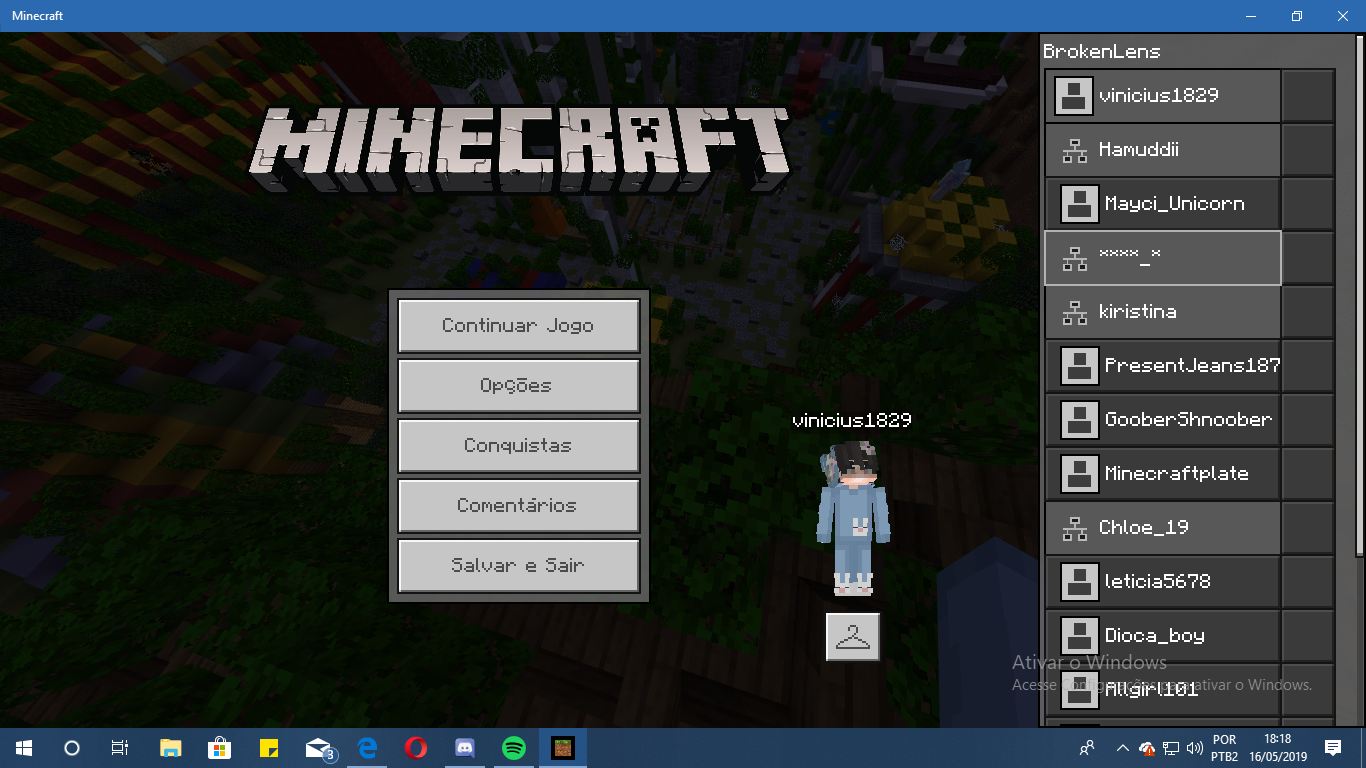Click the controller icon beside Dioca_boy
This screenshot has width=1366, height=768.
pyautogui.click(x=1079, y=636)
